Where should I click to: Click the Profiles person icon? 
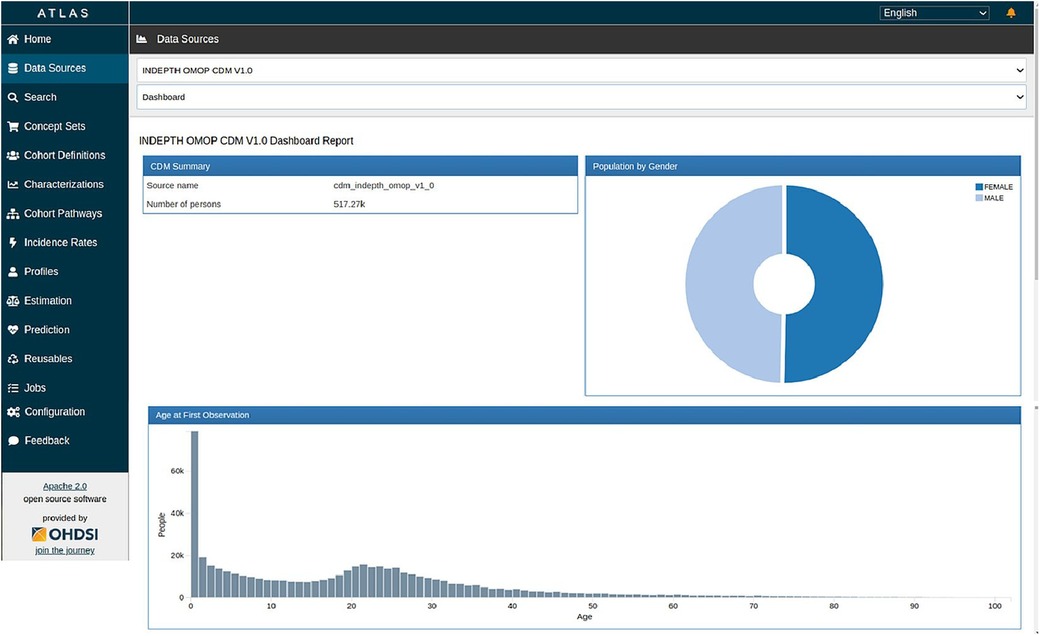point(13,272)
